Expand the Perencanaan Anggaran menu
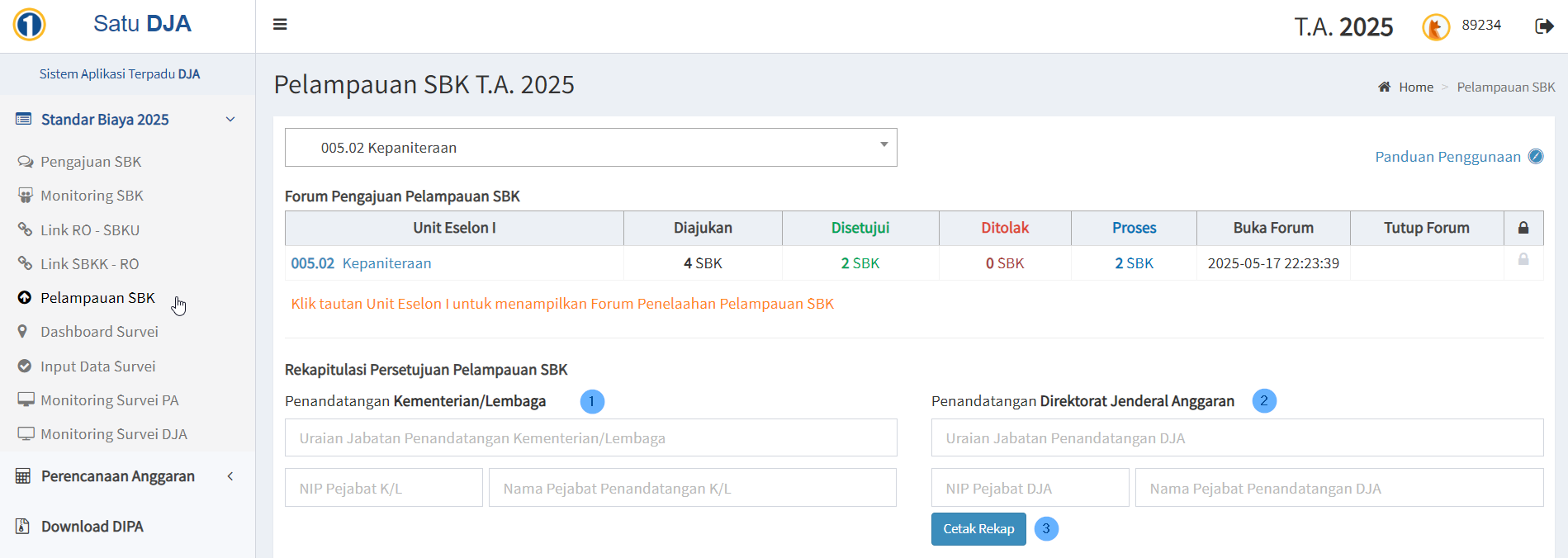Image resolution: width=1568 pixels, height=558 pixels. pos(230,476)
